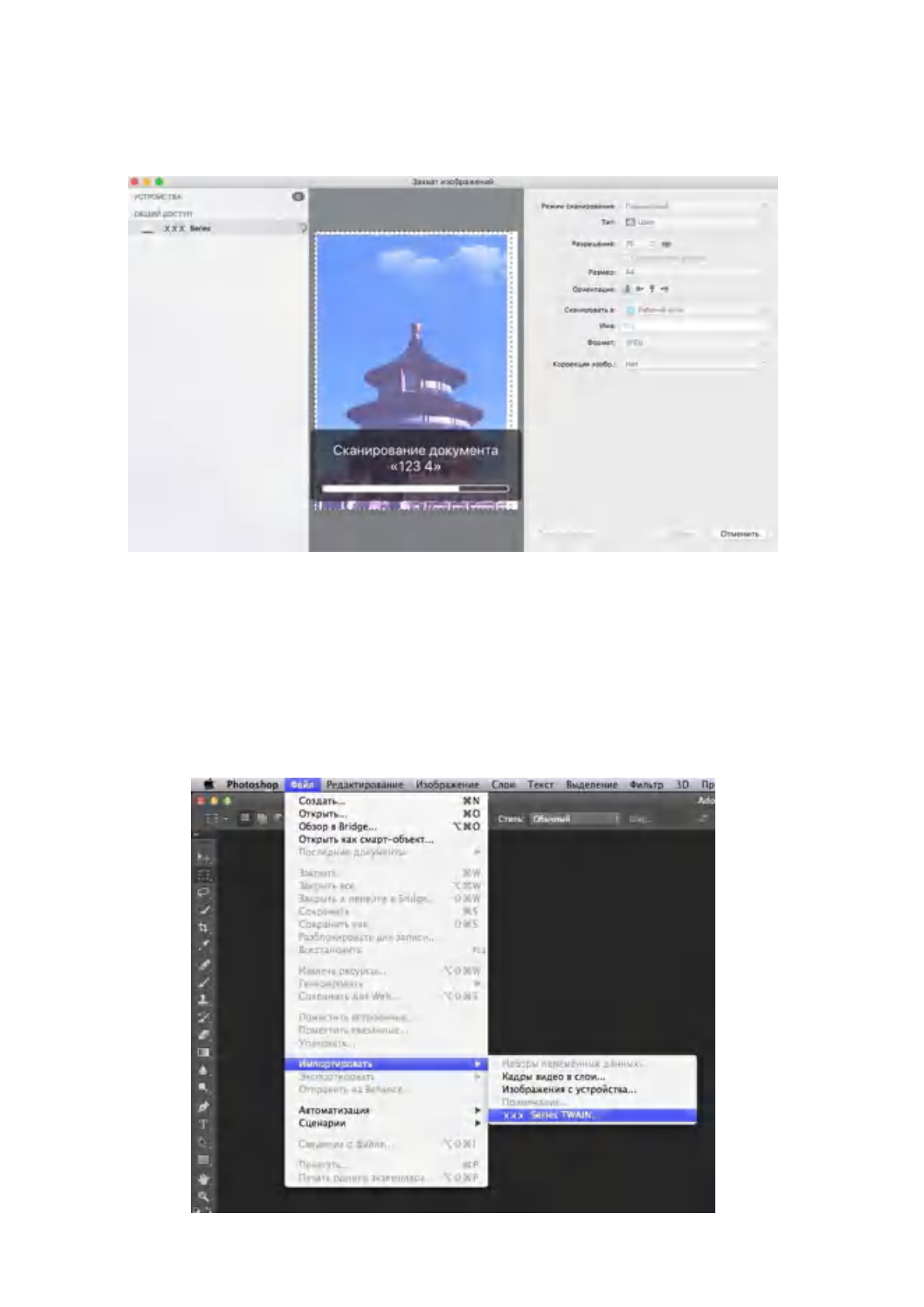The image size is (924, 1307).
Task: Select the XXX Series scanner in device list
Action: [186, 229]
